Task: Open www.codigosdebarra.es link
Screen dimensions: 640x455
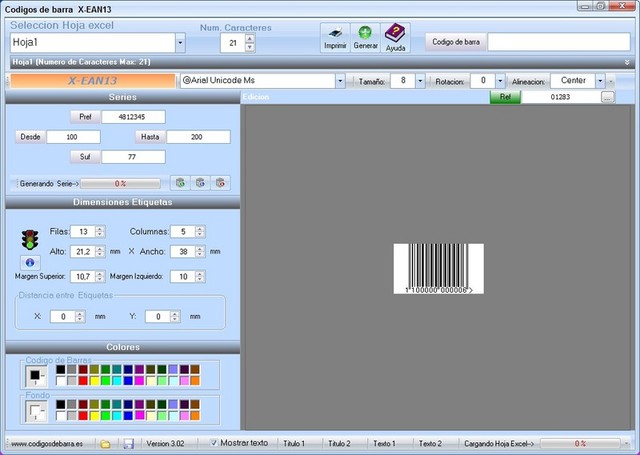Action: 47,444
